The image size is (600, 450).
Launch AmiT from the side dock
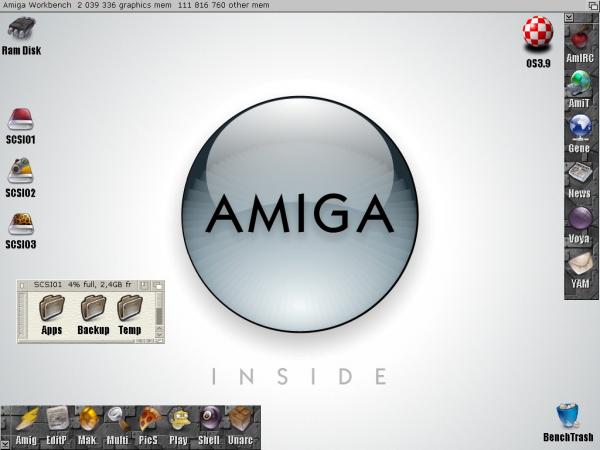click(580, 89)
